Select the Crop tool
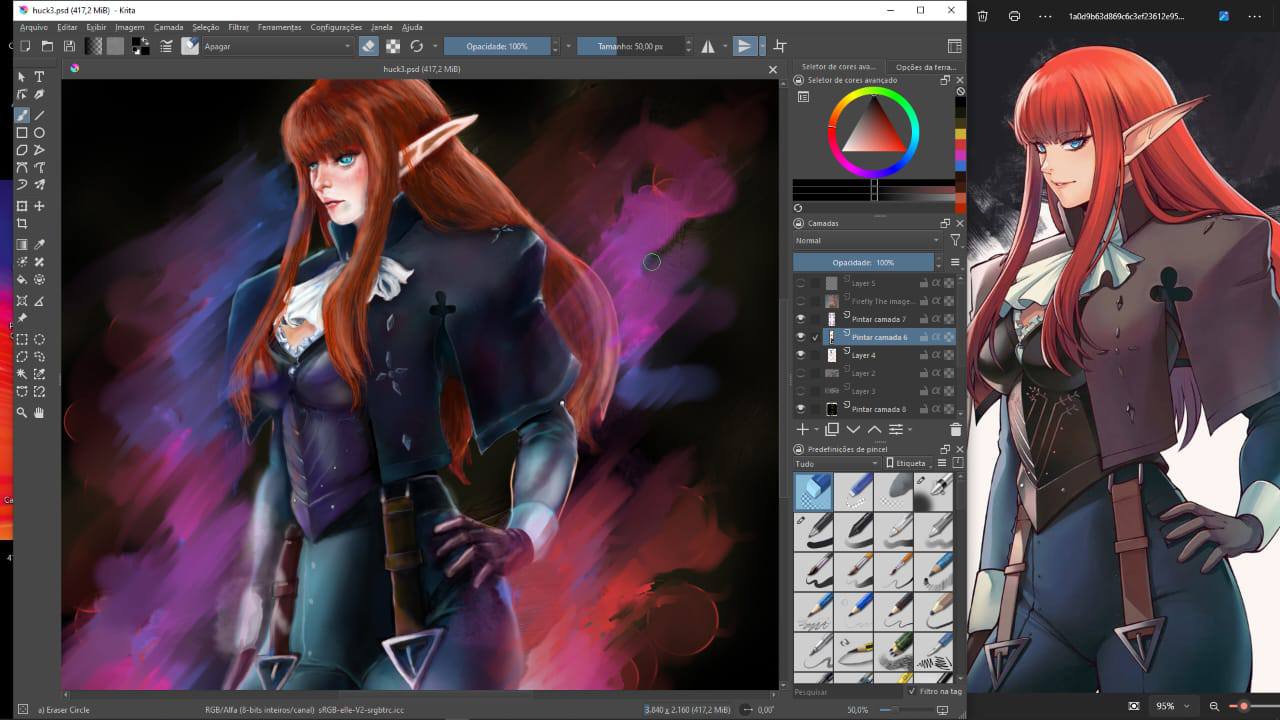This screenshot has height=720, width=1280. [x=22, y=224]
